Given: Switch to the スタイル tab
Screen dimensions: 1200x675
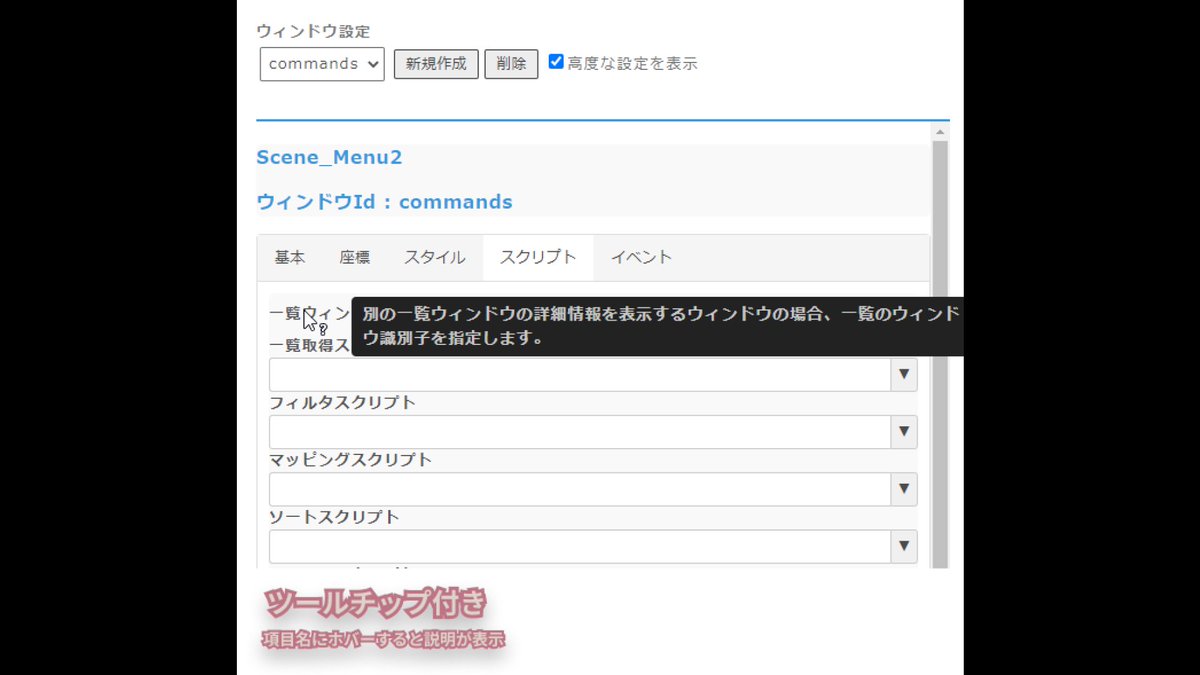Looking at the screenshot, I should pyautogui.click(x=434, y=257).
